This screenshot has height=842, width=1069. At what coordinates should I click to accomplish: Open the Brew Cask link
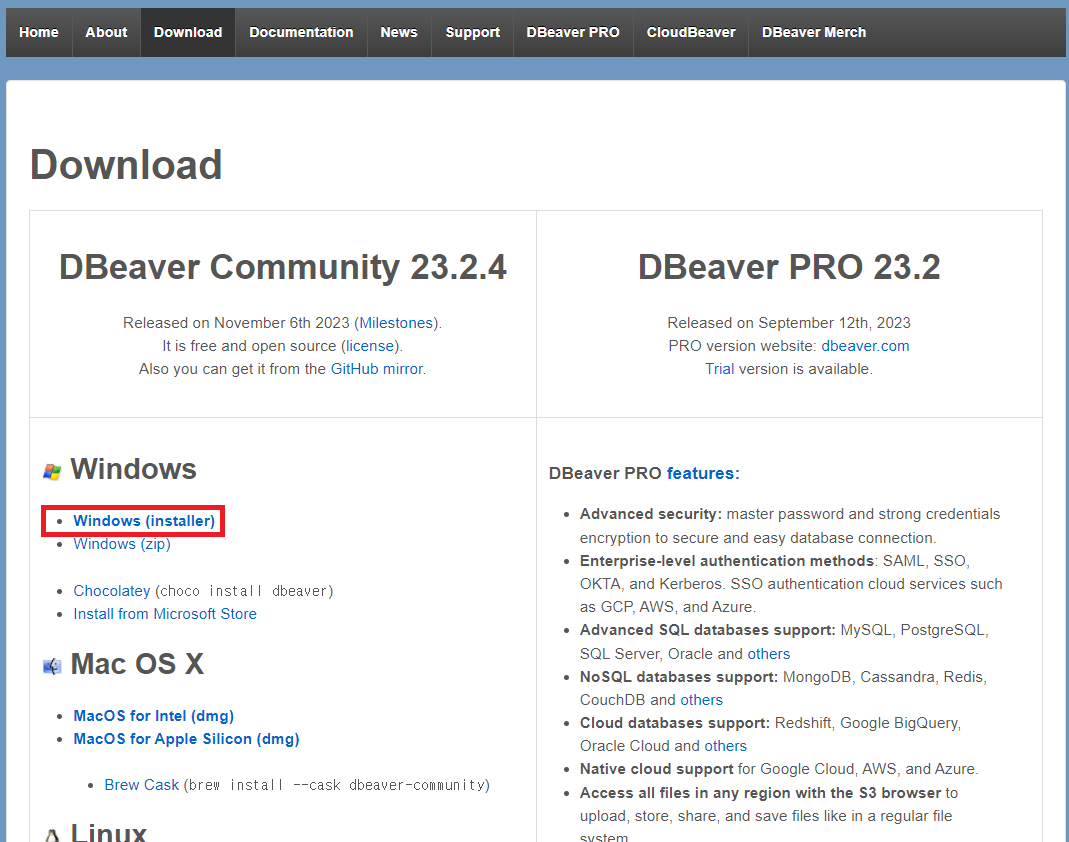pyautogui.click(x=142, y=785)
